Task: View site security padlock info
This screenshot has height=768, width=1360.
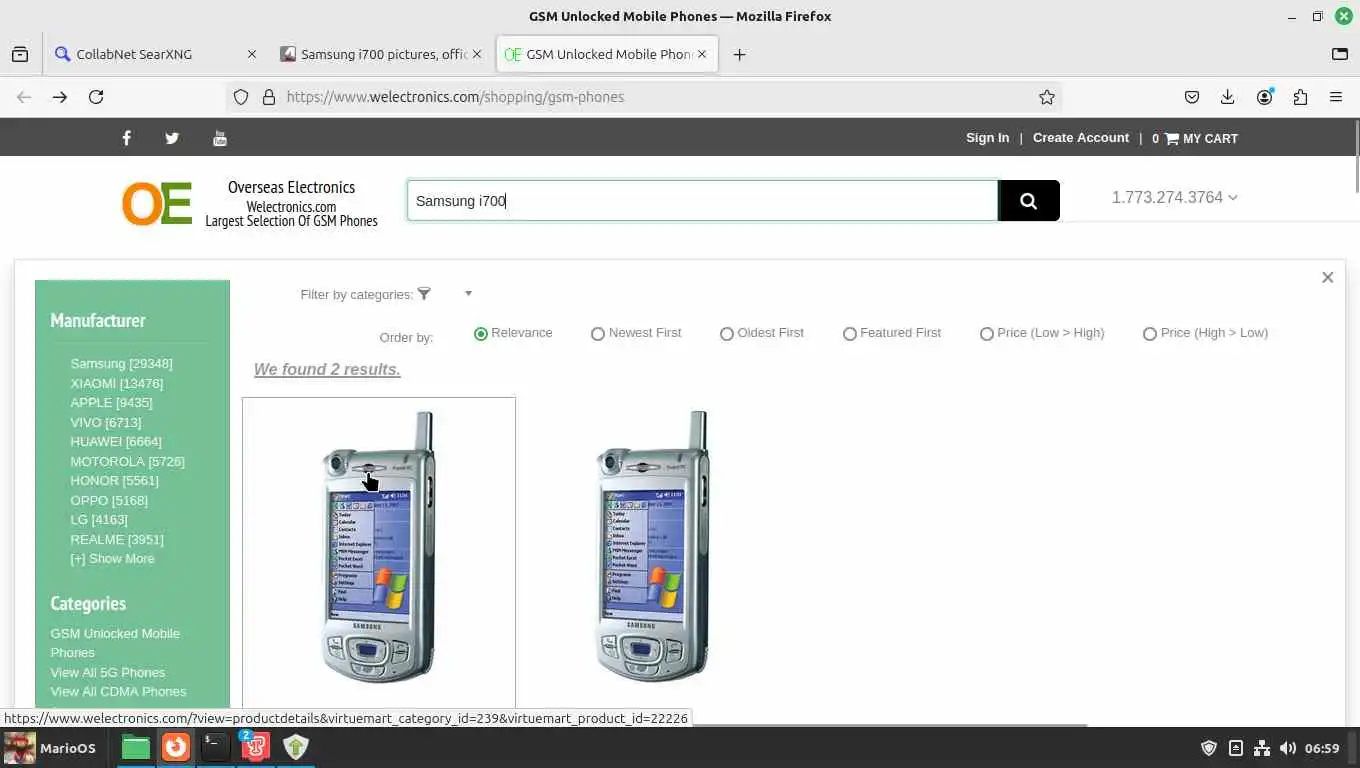Action: coord(268,97)
